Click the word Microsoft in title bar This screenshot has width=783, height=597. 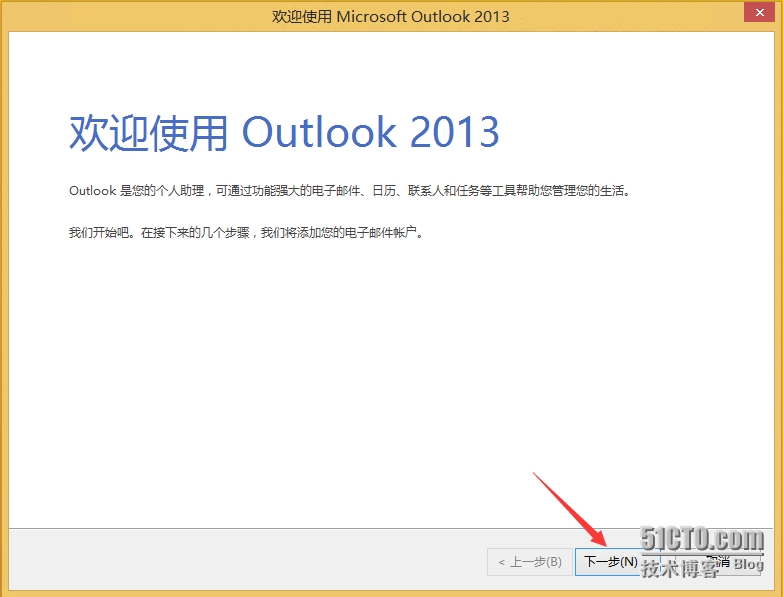371,16
